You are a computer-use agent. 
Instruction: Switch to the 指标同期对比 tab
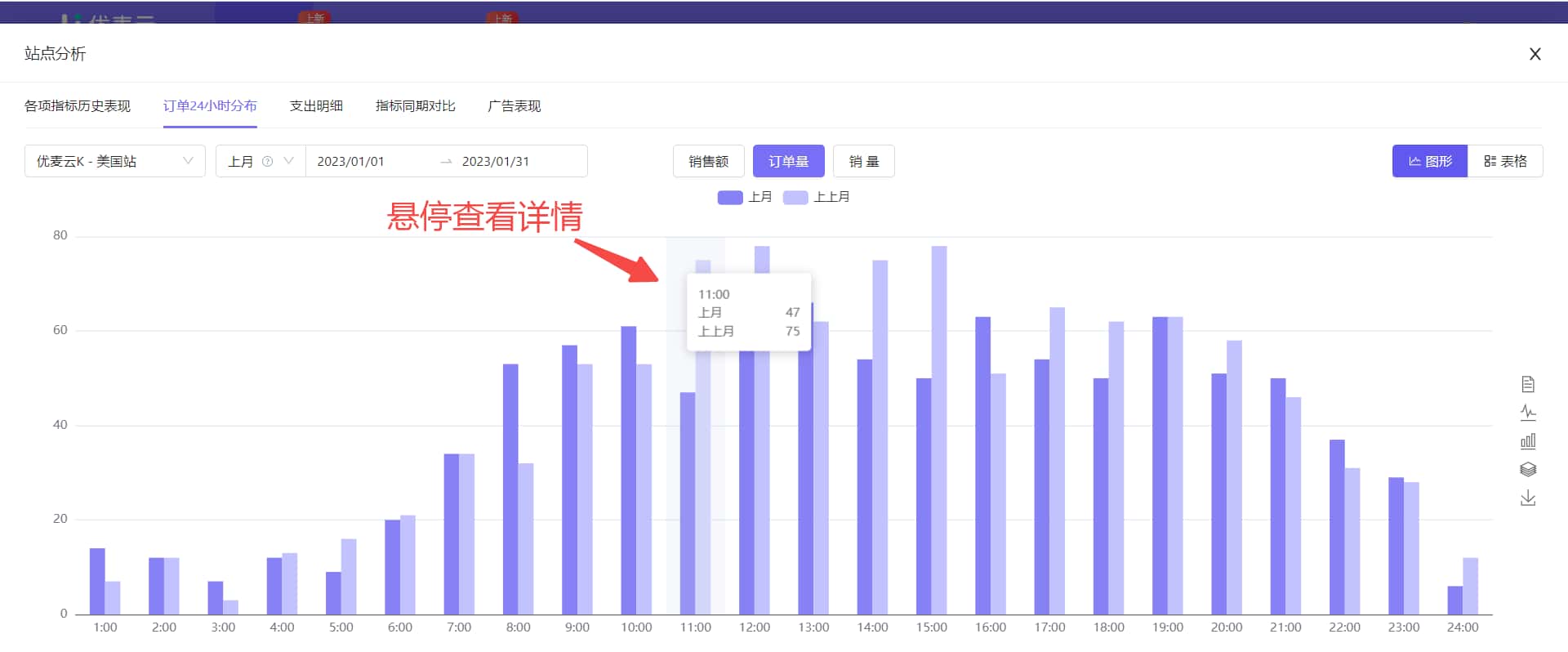click(x=415, y=106)
